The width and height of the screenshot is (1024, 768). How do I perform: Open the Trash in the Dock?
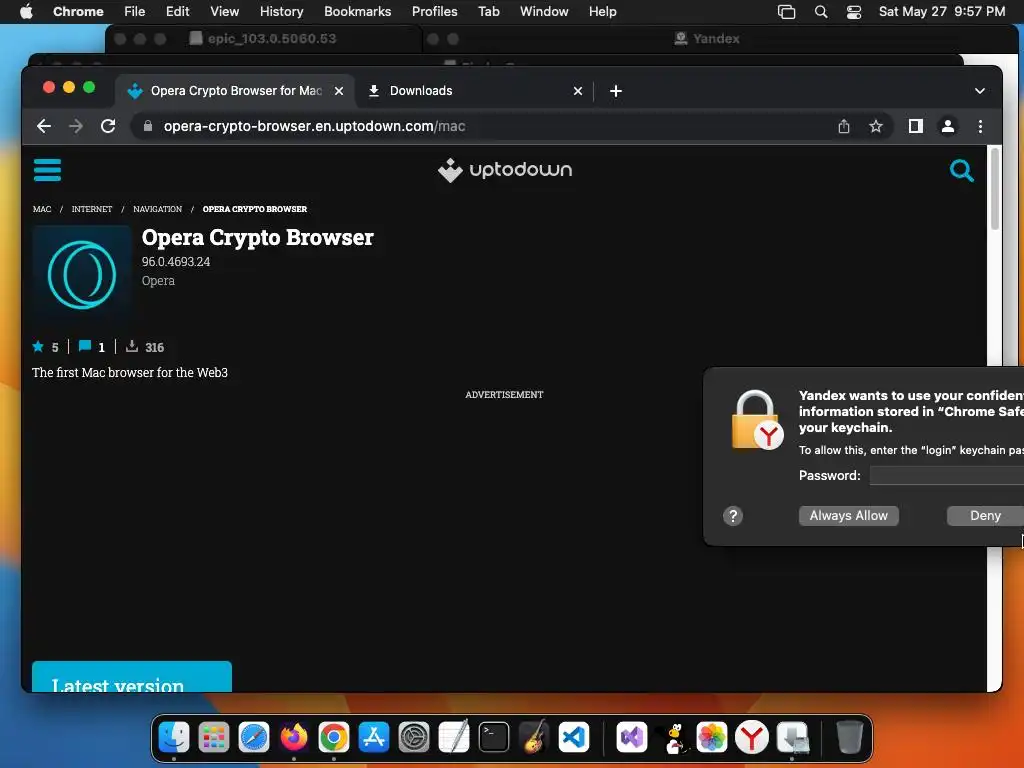[850, 737]
